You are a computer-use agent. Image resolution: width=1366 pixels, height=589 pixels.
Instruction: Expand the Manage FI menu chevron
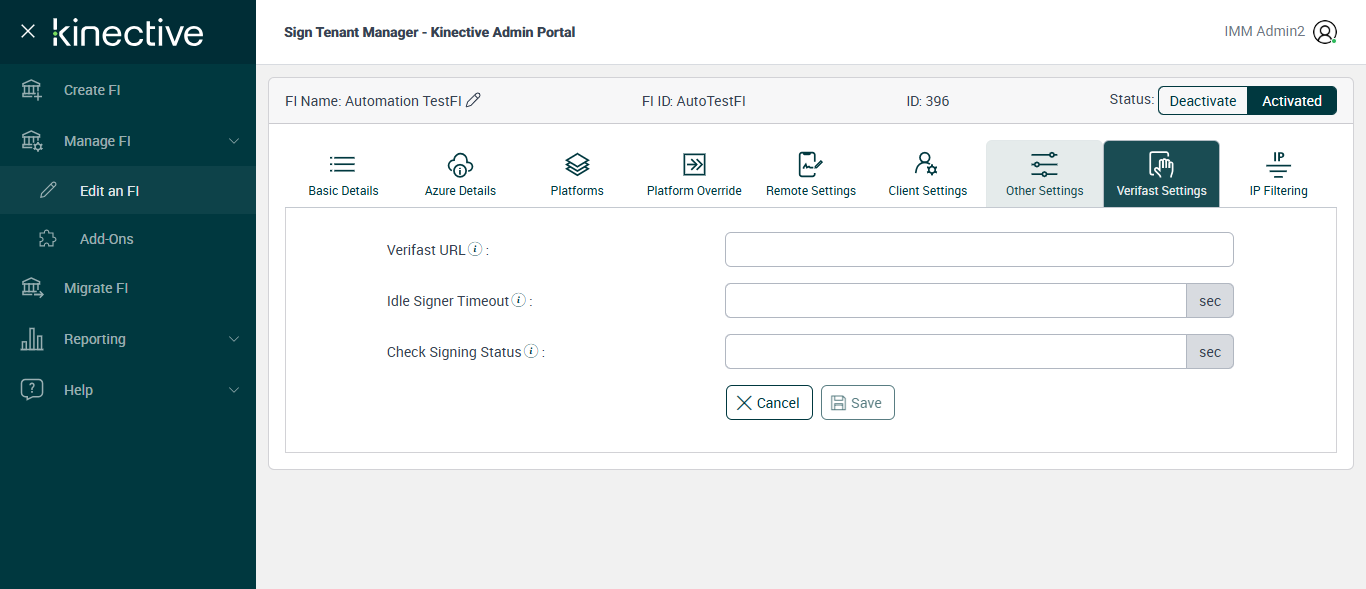(234, 141)
